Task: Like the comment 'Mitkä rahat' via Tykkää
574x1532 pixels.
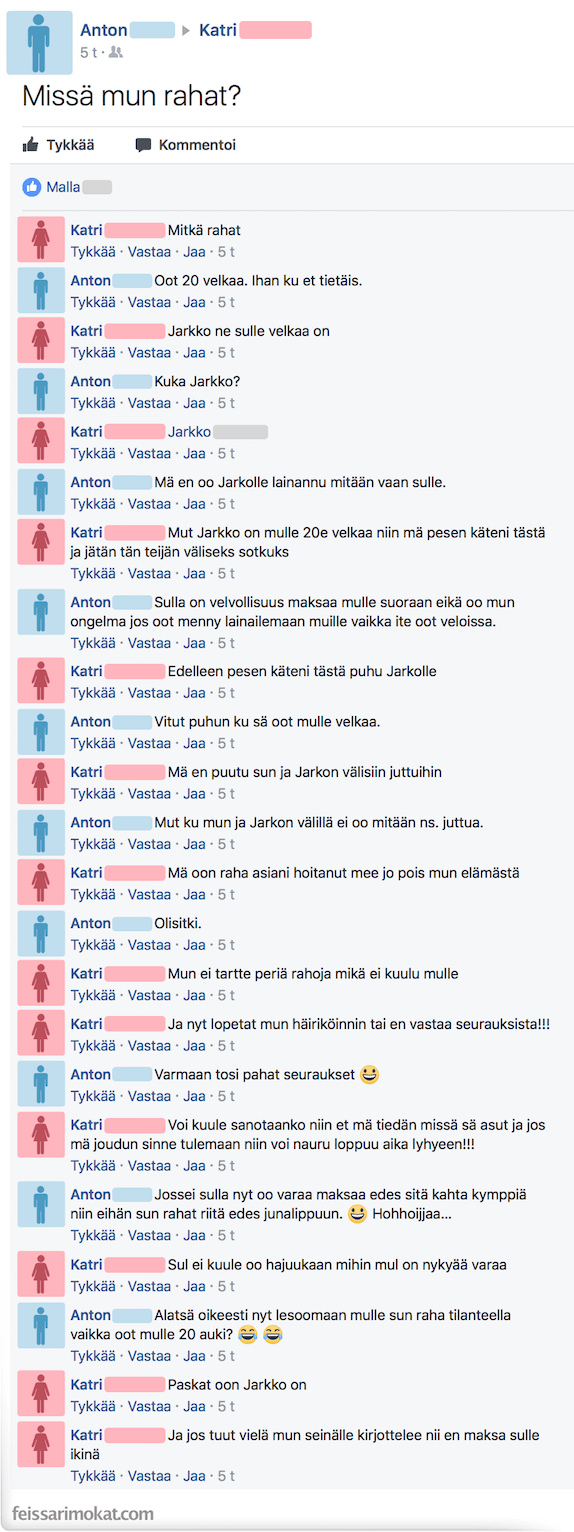Action: click(x=93, y=252)
